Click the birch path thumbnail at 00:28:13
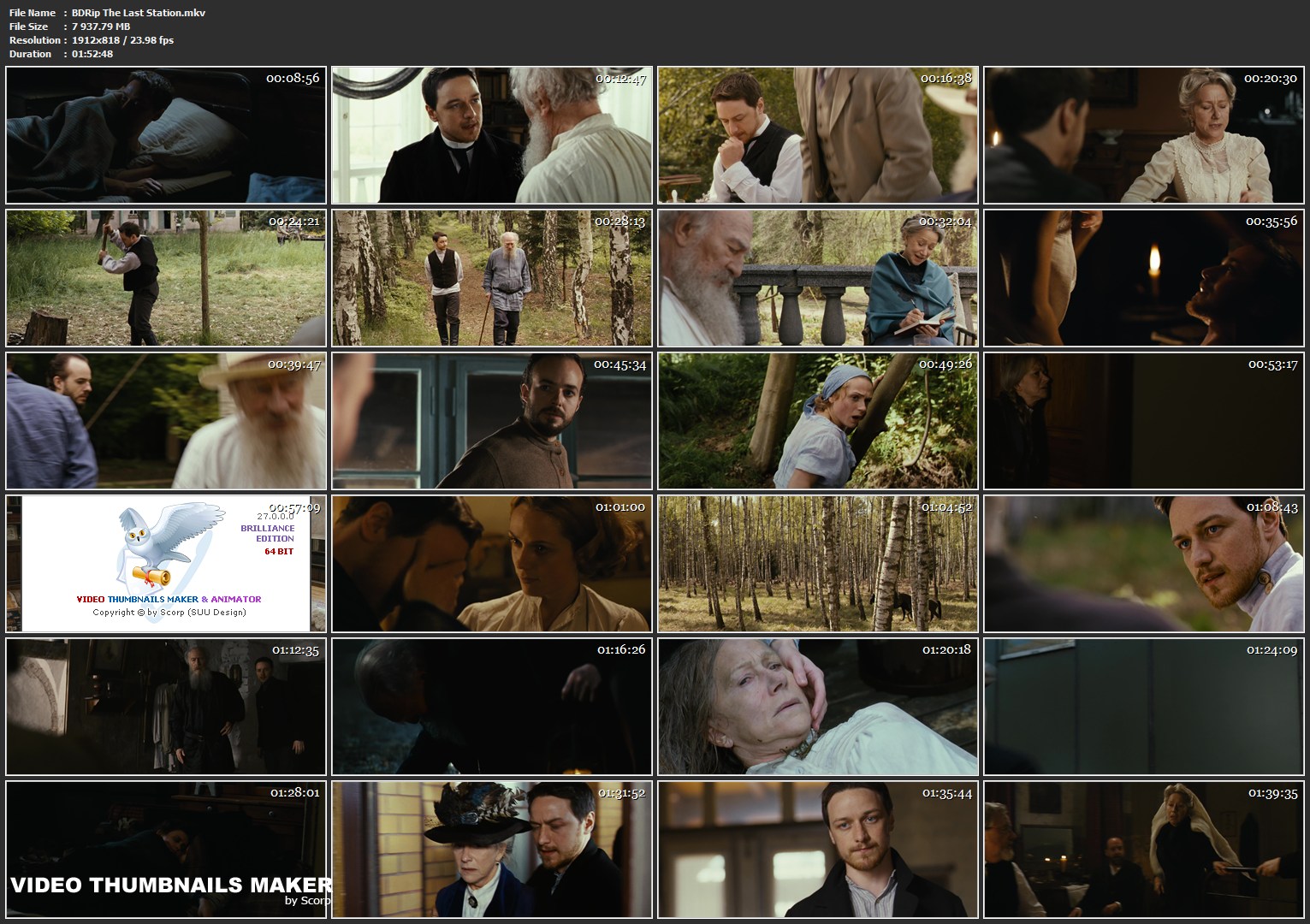 [492, 278]
